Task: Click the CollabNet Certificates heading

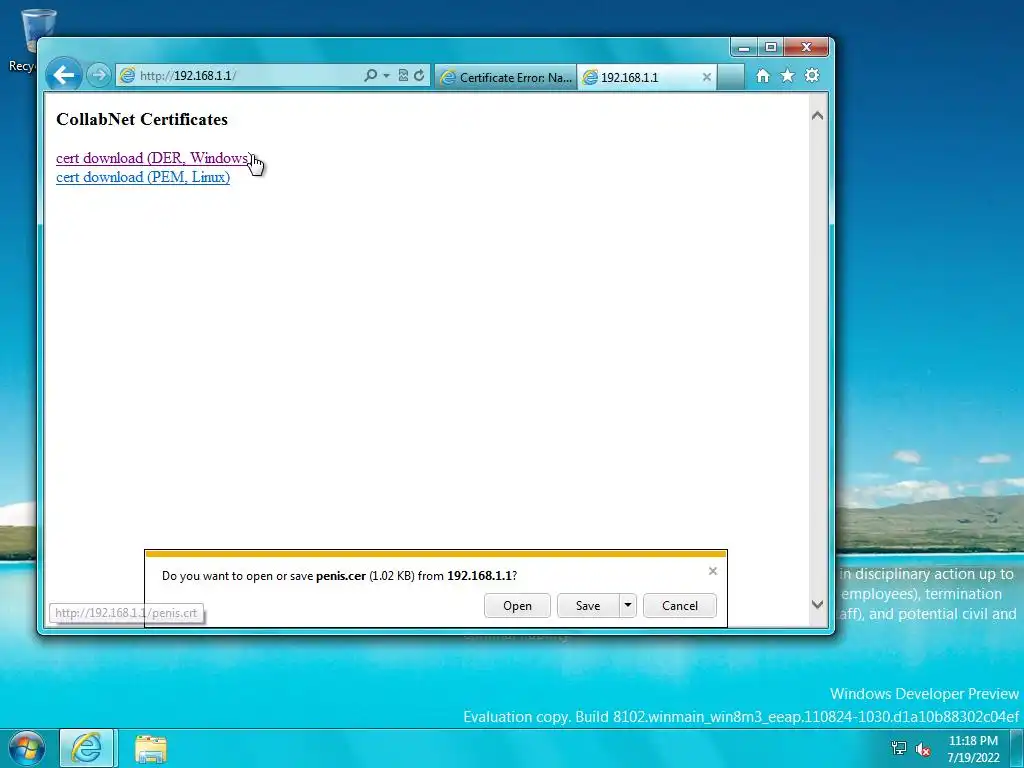Action: coord(142,120)
